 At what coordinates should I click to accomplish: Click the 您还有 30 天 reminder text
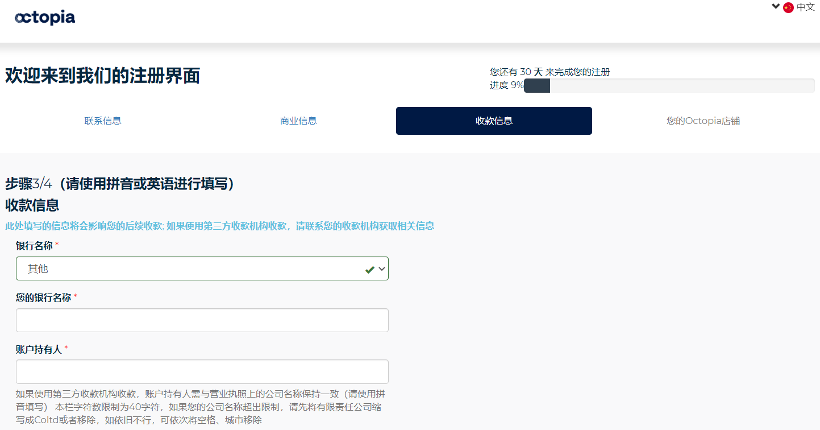550,72
